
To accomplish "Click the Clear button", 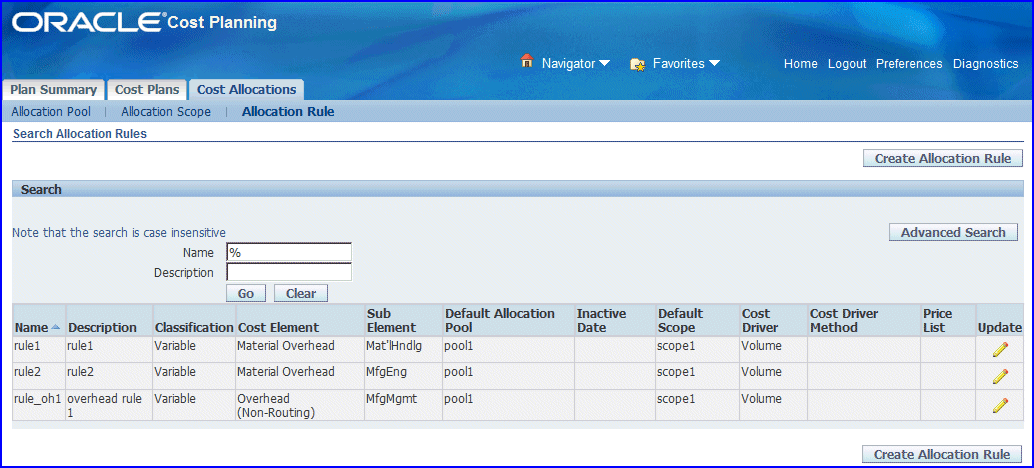I will (x=301, y=293).
